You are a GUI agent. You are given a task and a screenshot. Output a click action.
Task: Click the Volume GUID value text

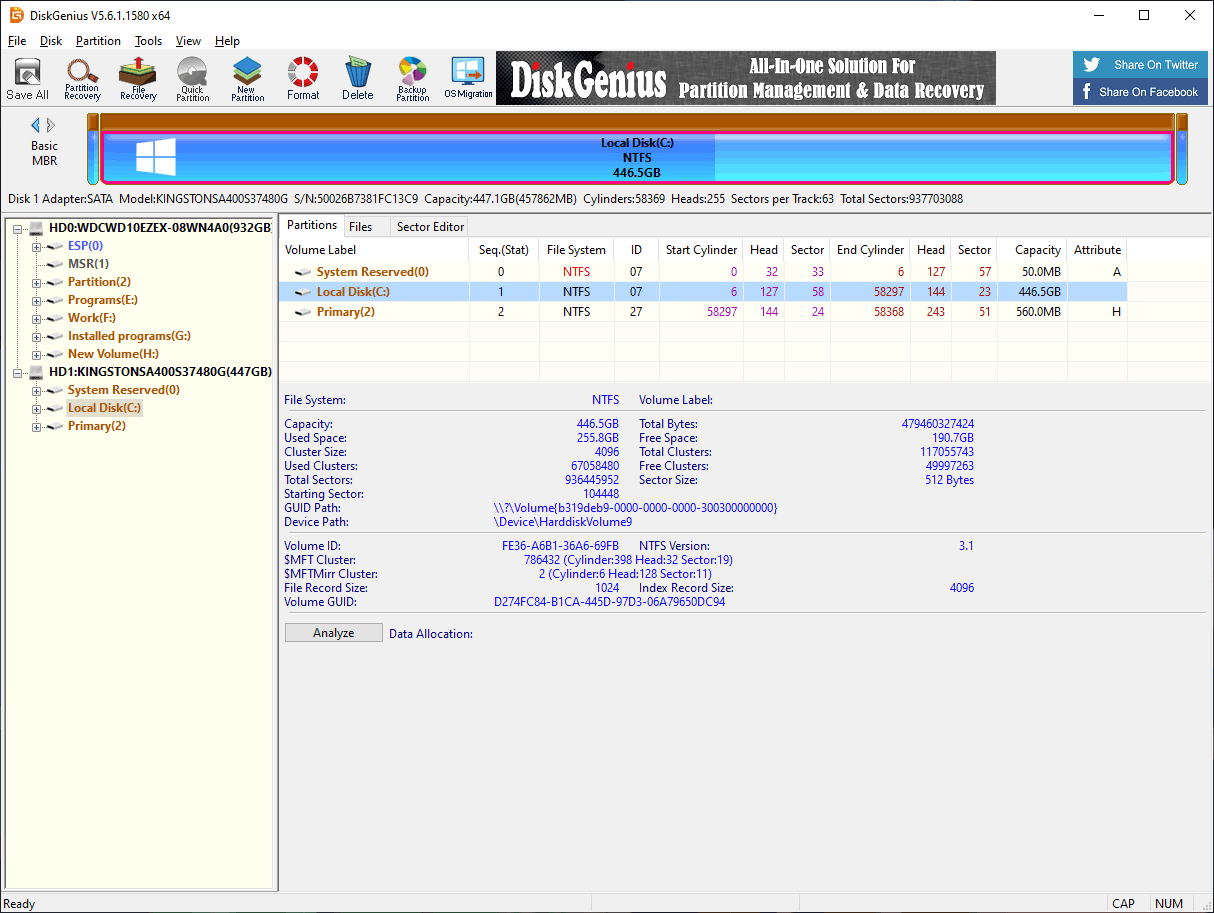[610, 602]
